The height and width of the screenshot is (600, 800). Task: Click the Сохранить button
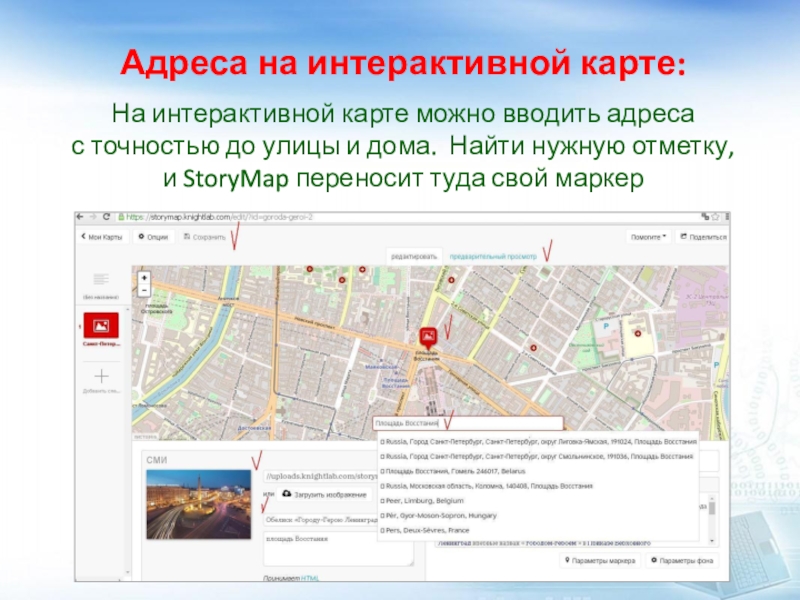click(205, 237)
